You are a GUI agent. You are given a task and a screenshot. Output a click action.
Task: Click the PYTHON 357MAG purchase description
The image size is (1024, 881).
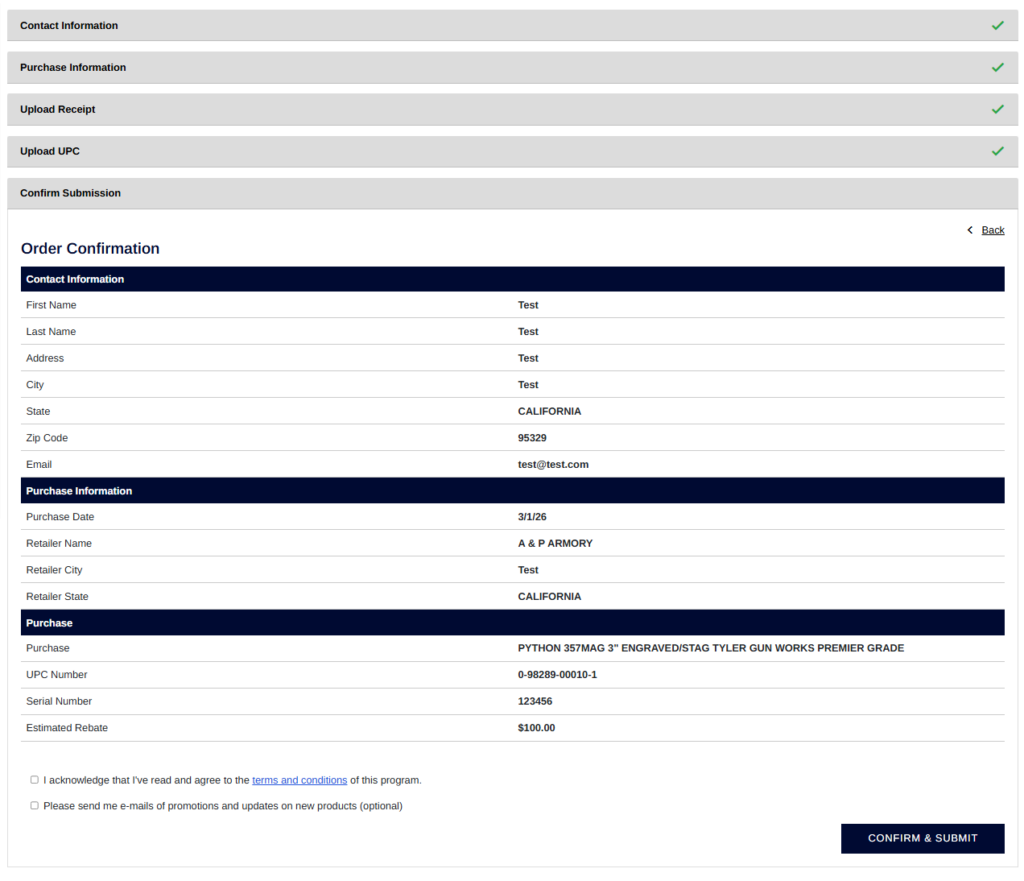point(711,648)
